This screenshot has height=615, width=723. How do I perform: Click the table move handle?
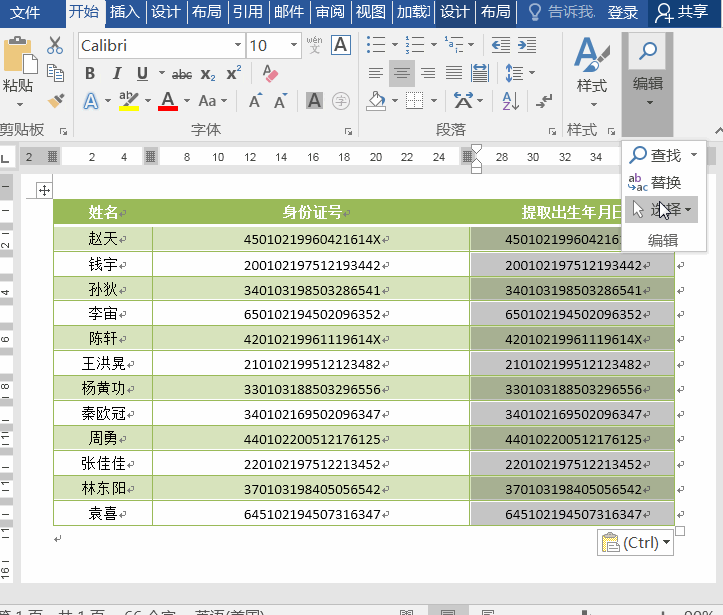click(44, 190)
